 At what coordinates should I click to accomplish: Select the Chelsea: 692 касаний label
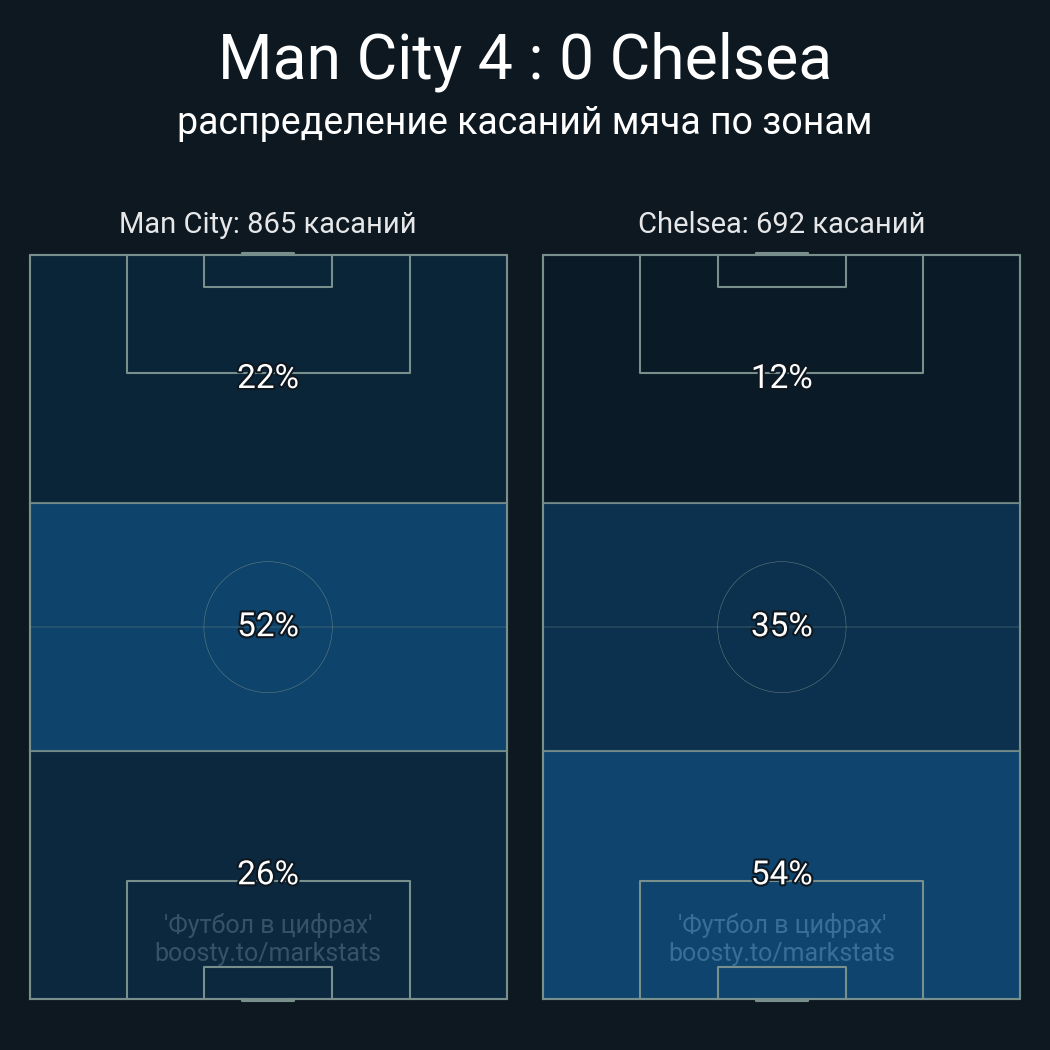(781, 223)
